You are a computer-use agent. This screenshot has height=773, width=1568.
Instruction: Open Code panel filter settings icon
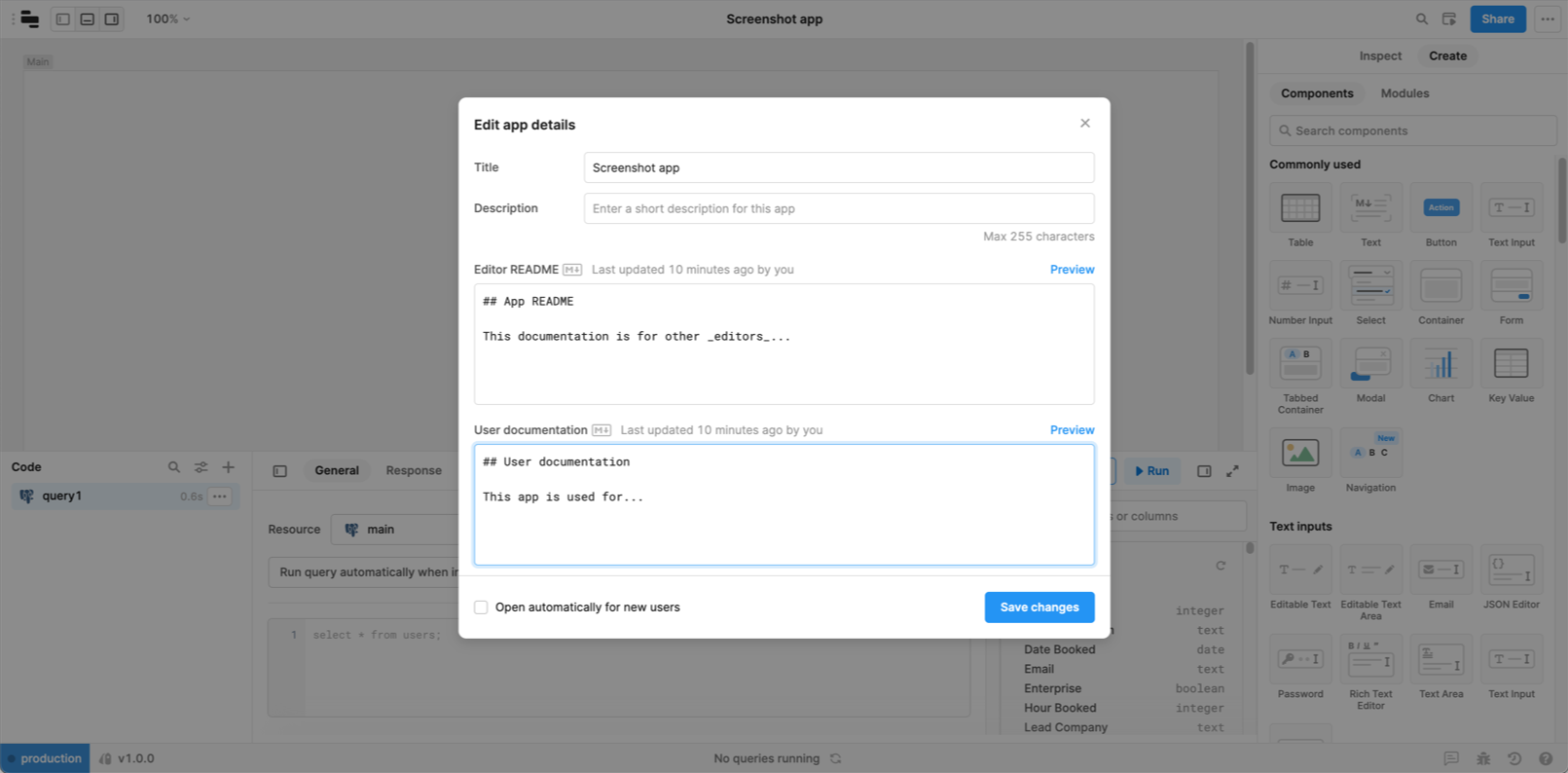coord(201,467)
